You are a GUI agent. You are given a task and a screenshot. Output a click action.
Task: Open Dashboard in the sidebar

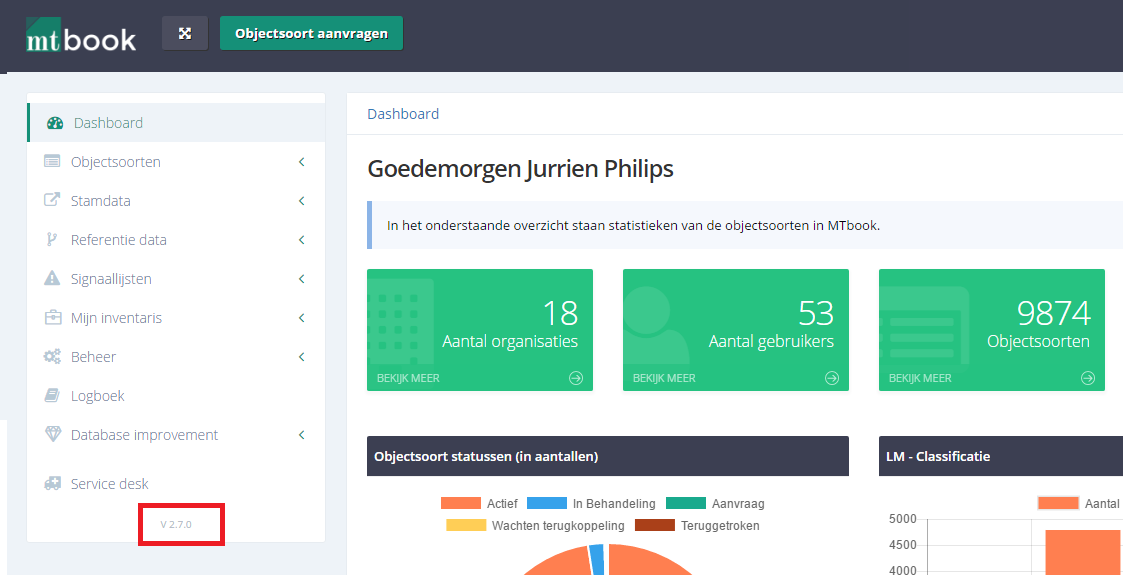(176, 122)
